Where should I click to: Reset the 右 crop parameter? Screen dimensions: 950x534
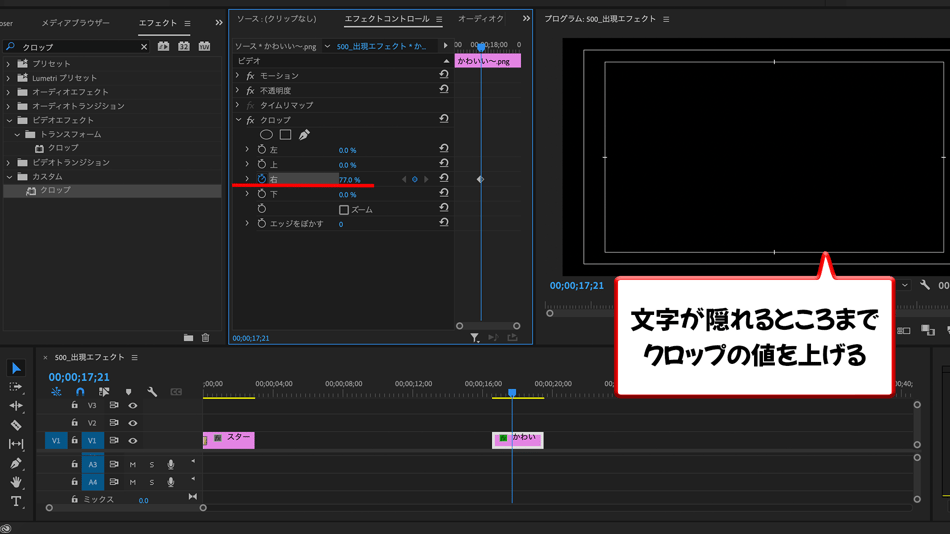pos(444,179)
